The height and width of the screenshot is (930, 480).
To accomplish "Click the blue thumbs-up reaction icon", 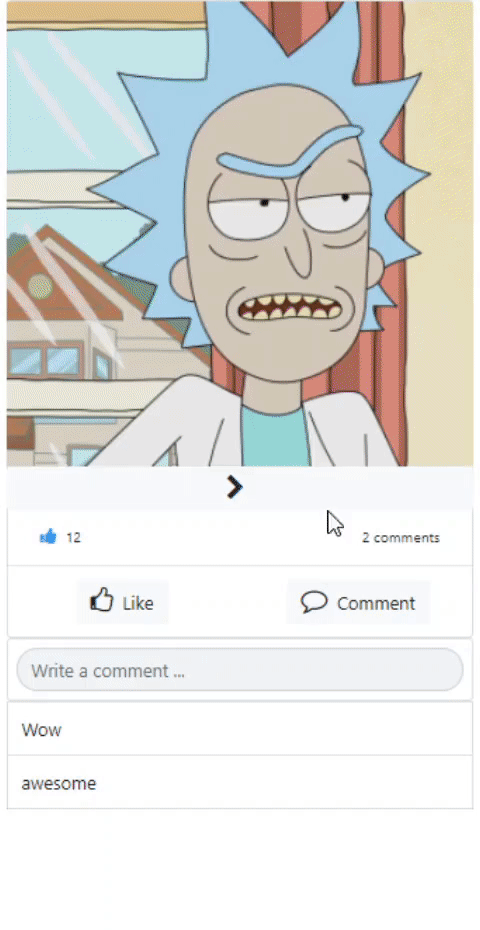I will (x=48, y=537).
